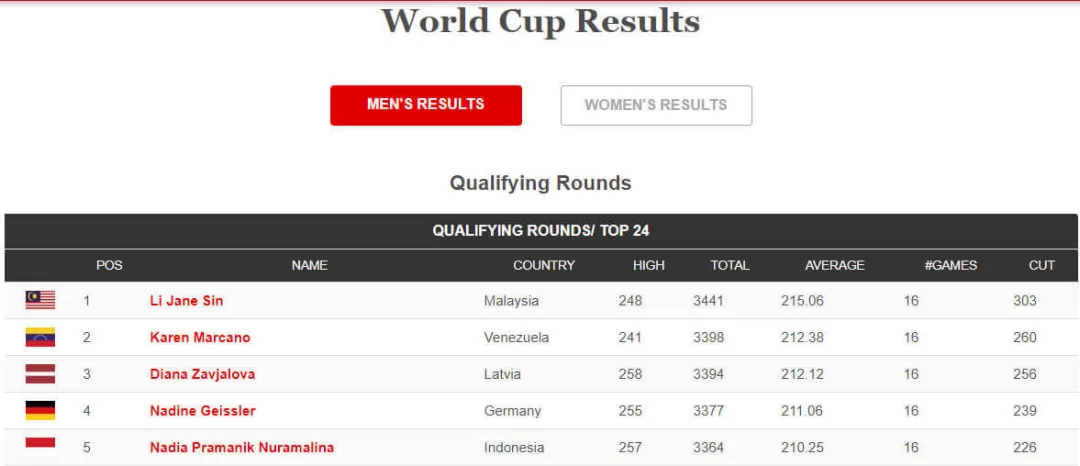
Task: Open Li Jane Sin's player link
Action: (187, 300)
